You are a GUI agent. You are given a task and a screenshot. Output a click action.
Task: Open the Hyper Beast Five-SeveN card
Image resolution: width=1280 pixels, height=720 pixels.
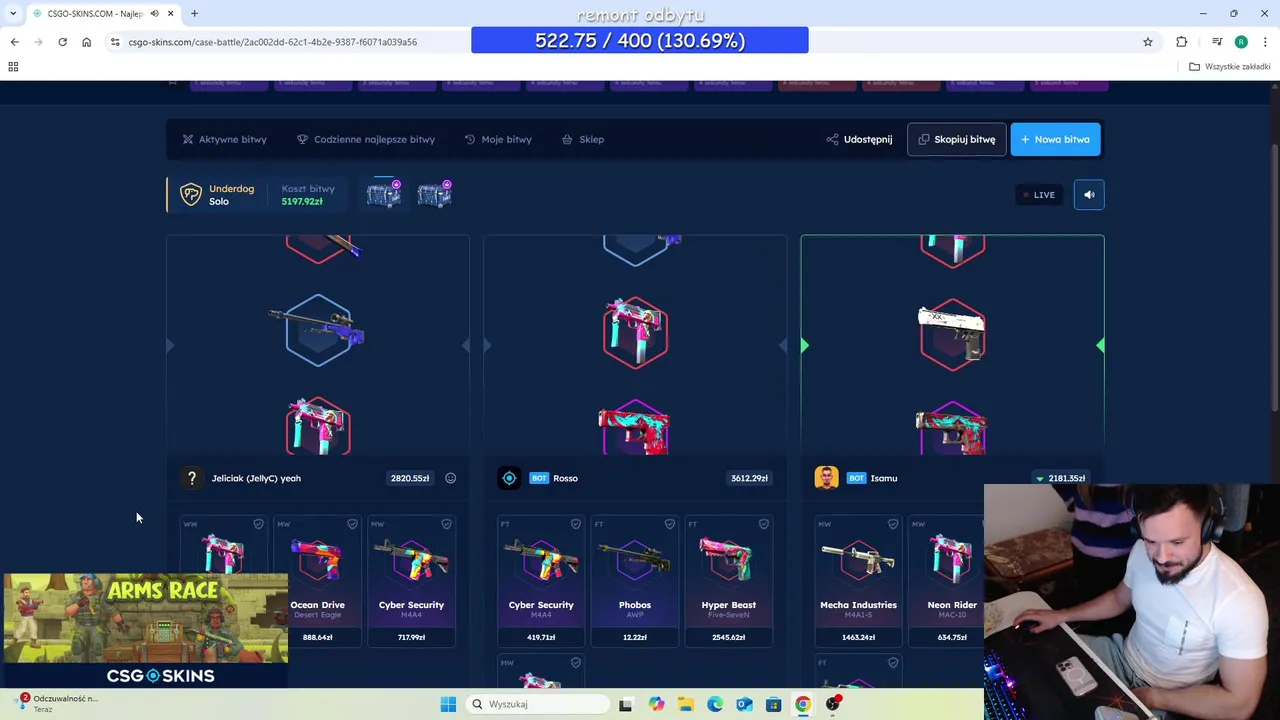pyautogui.click(x=729, y=581)
